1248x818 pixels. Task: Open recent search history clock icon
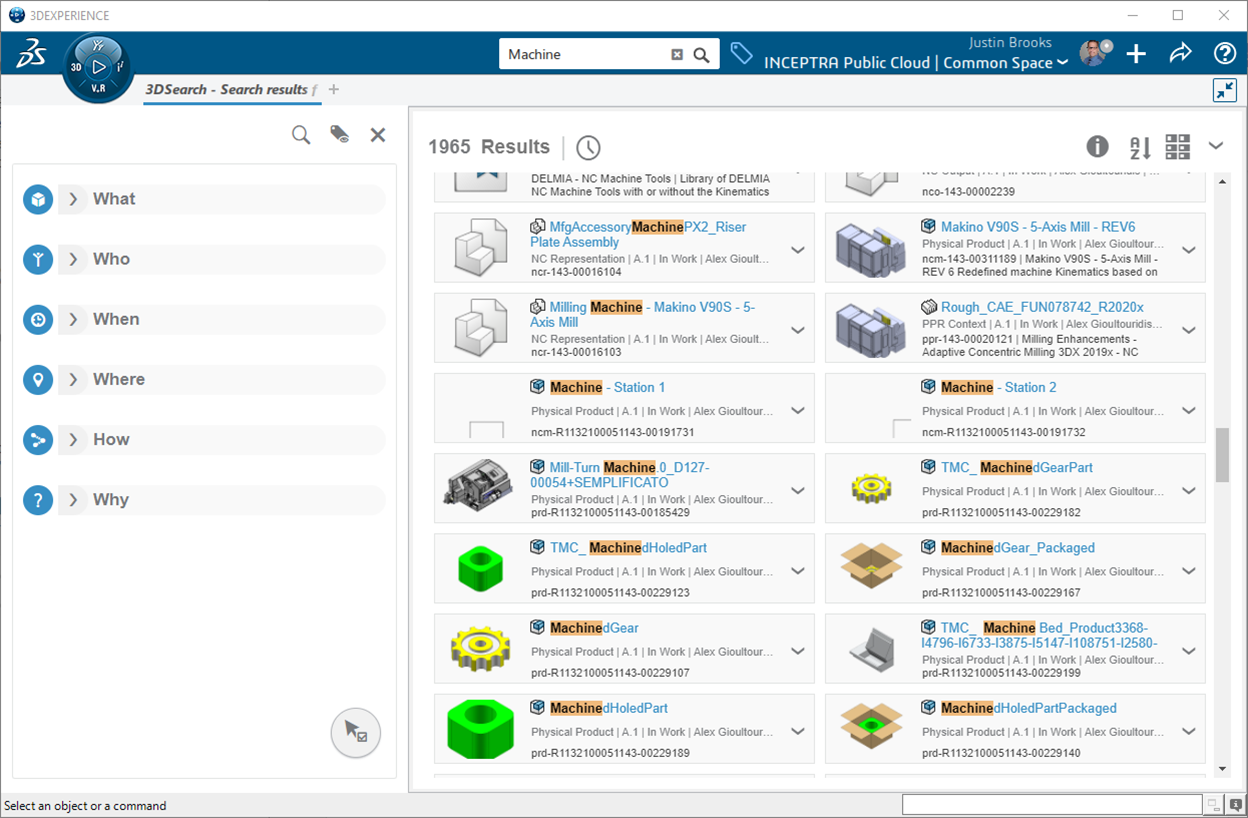588,148
